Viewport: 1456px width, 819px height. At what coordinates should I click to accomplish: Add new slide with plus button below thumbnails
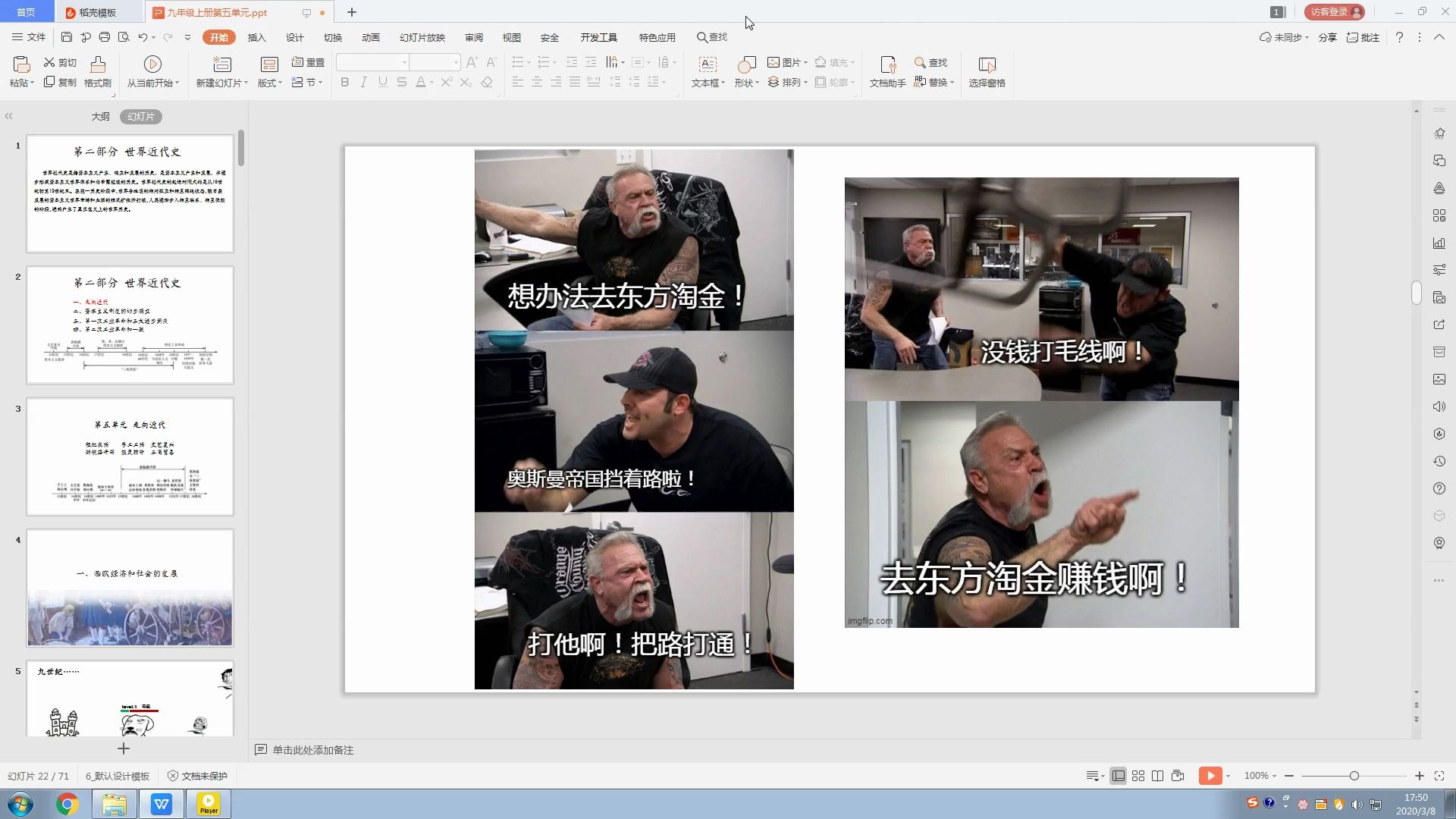point(124,748)
